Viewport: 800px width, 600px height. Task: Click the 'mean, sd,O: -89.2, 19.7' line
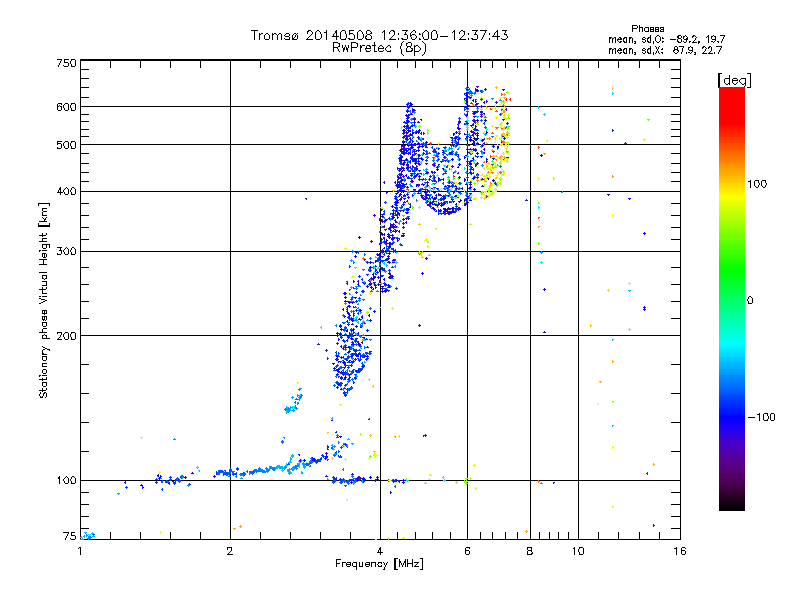666,39
